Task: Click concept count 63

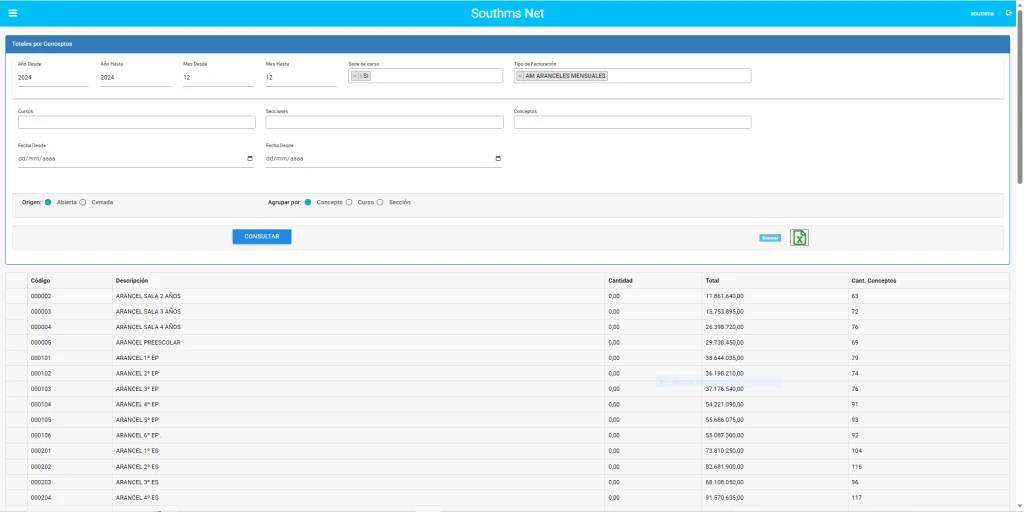Action: point(855,296)
